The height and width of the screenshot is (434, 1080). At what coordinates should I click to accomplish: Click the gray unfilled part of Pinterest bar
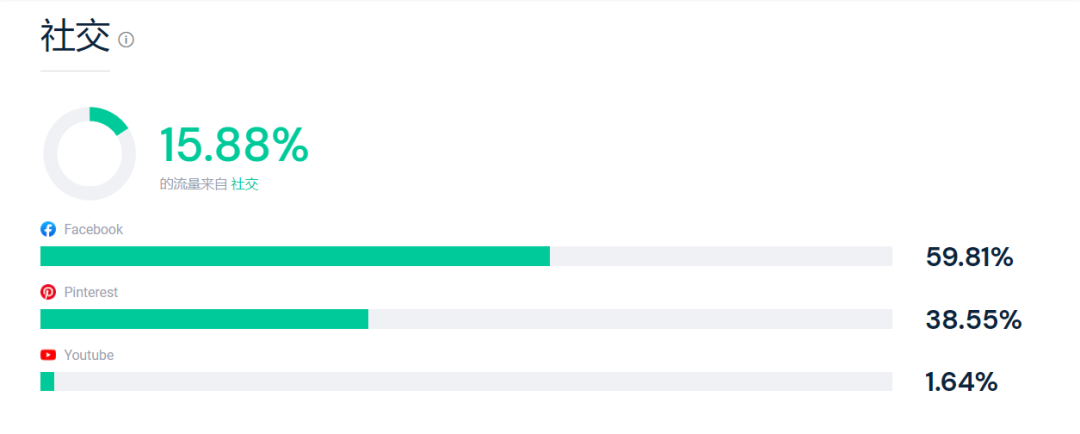630,319
